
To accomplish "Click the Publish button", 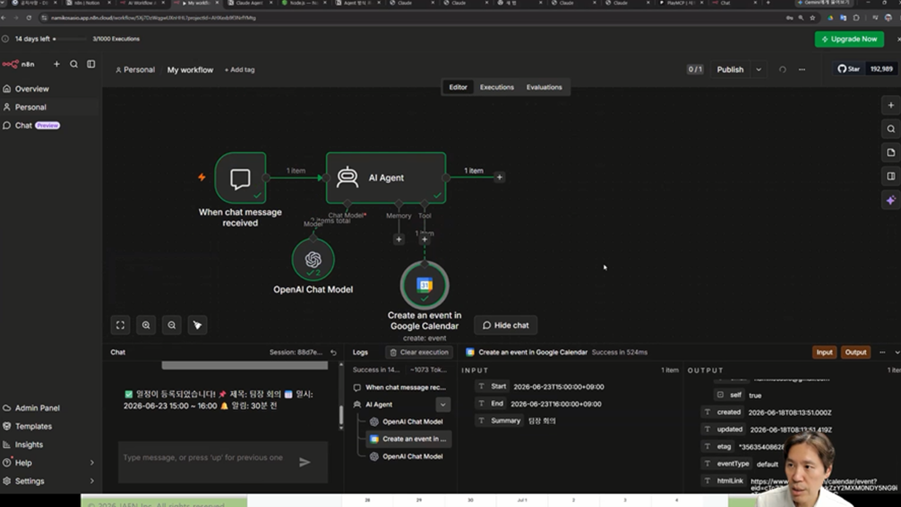I will [x=730, y=70].
